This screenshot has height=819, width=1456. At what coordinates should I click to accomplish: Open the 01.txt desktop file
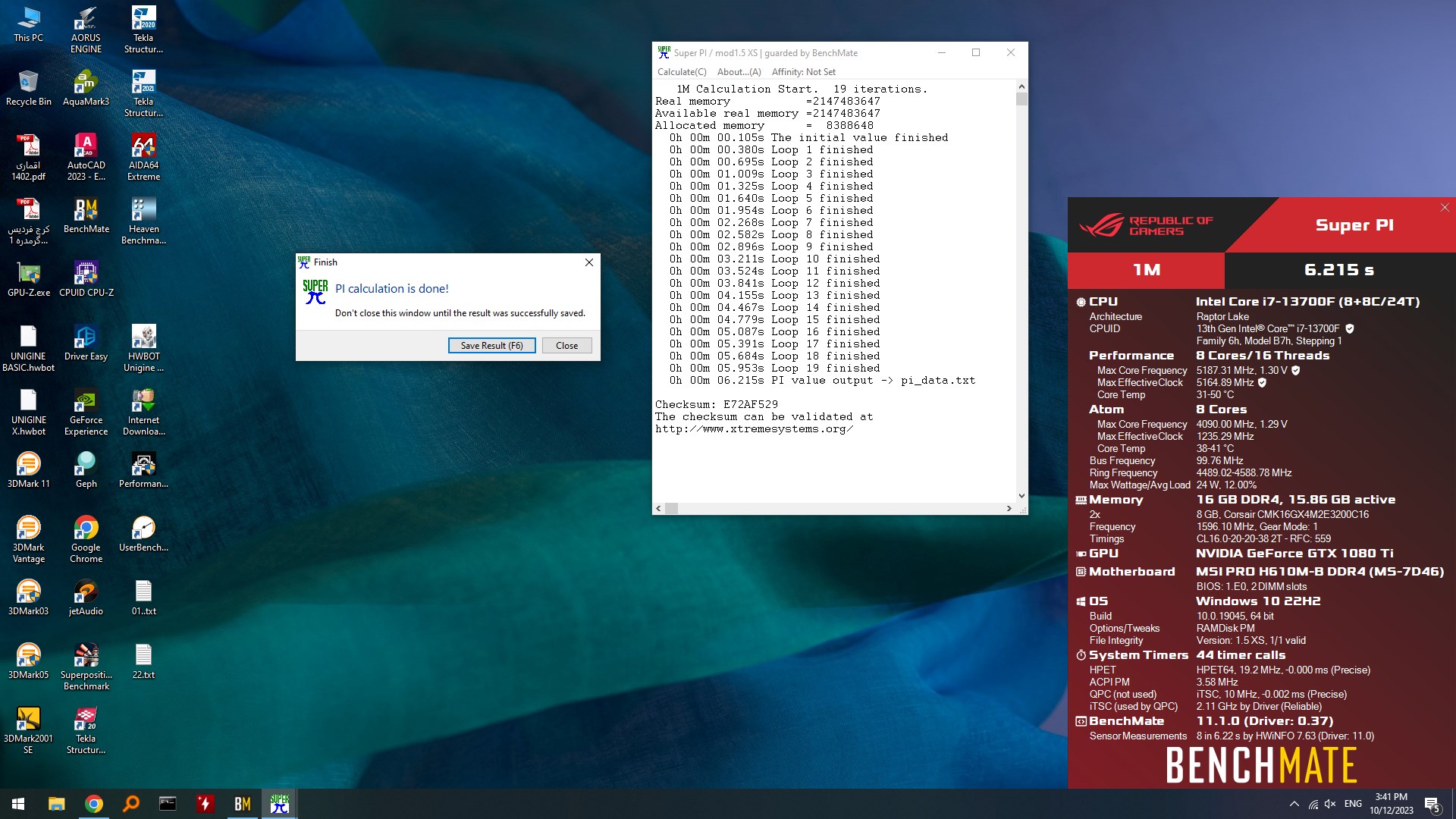point(143,598)
